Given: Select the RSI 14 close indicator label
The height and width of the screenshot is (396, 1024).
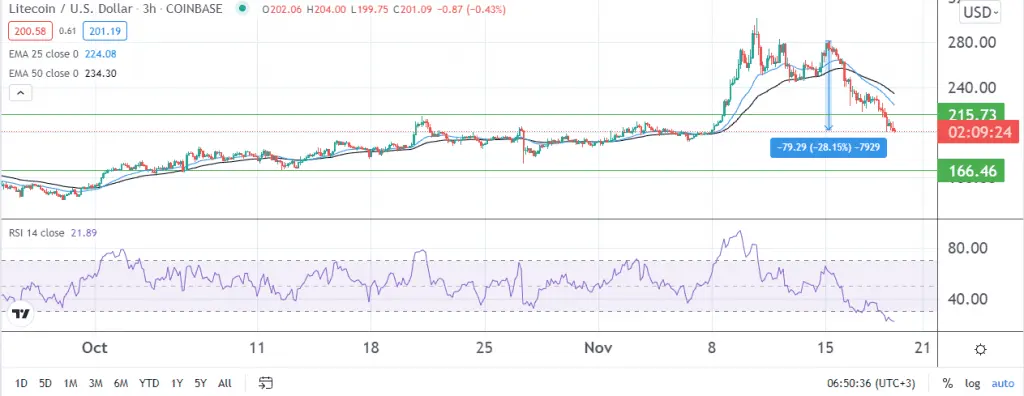Looking at the screenshot, I should pyautogui.click(x=37, y=233).
